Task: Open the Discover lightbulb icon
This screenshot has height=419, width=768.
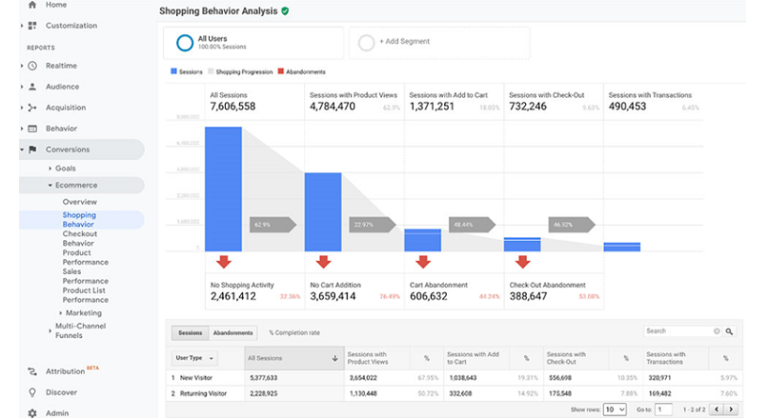Action: pos(32,392)
